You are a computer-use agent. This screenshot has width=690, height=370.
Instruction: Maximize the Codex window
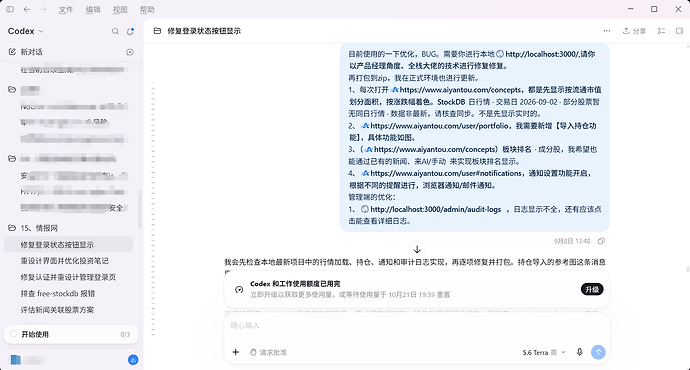tap(654, 9)
